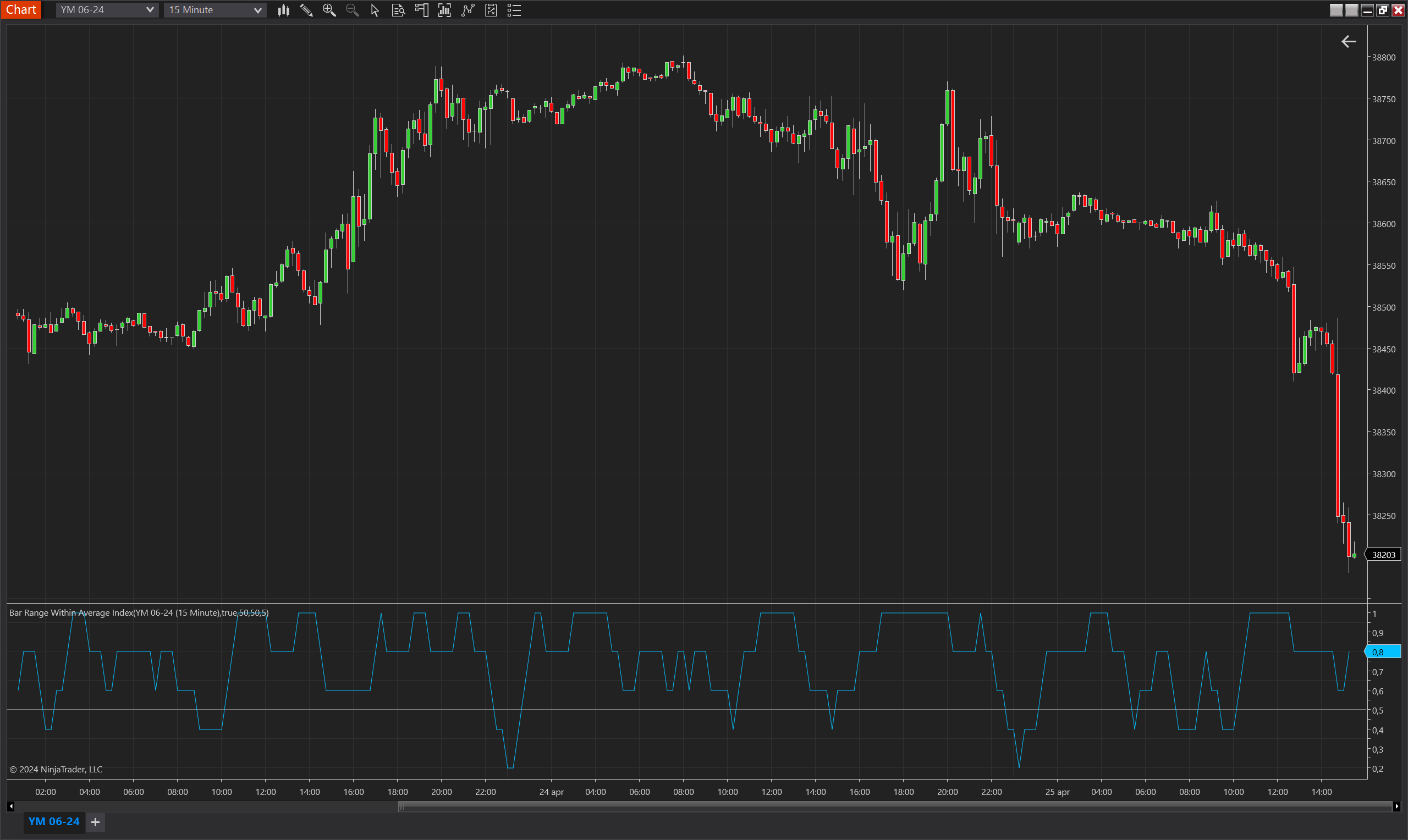The width and height of the screenshot is (1408, 840).
Task: Click the instrument link grey square
Action: click(x=1336, y=10)
